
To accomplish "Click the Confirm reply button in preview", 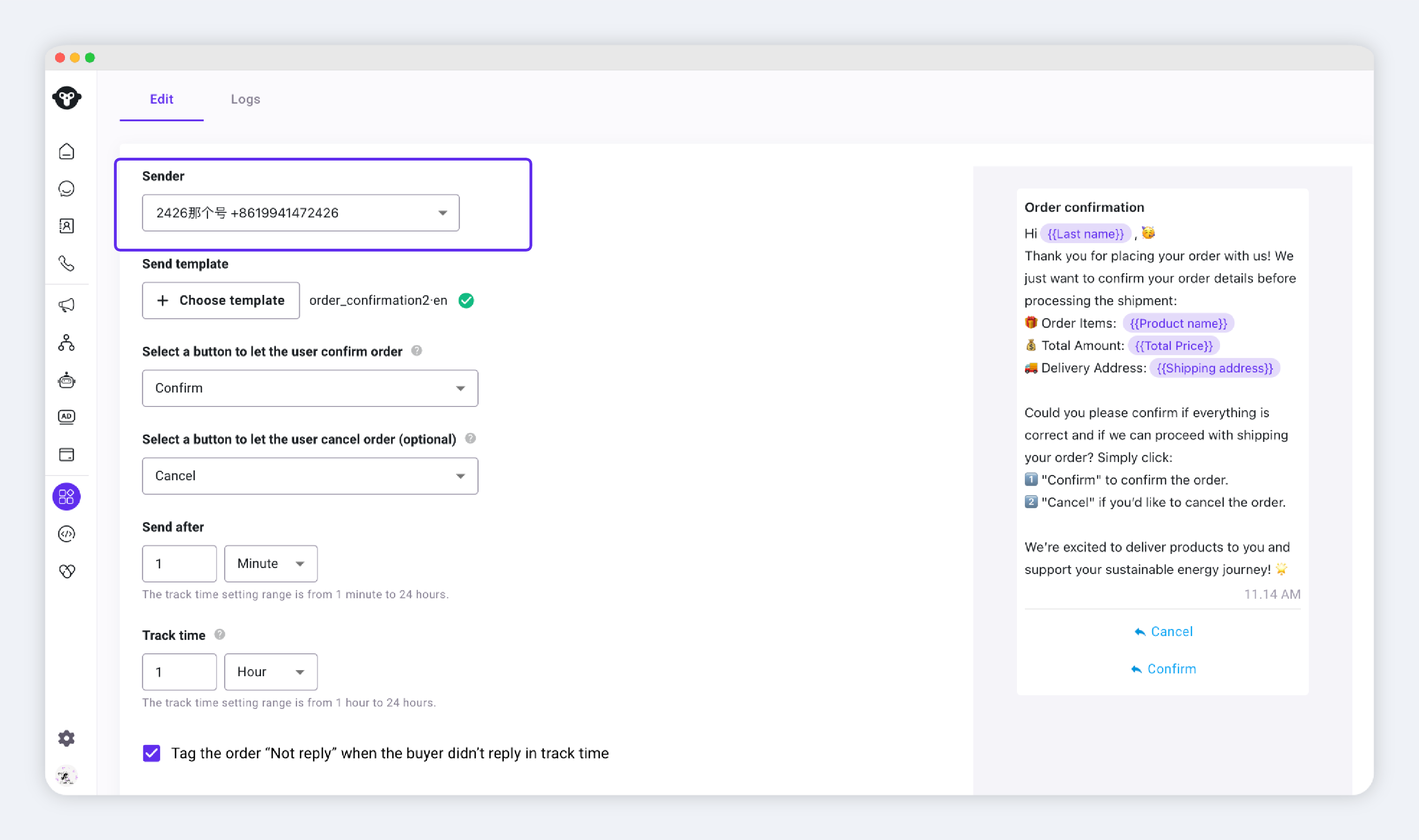I will [x=1163, y=669].
